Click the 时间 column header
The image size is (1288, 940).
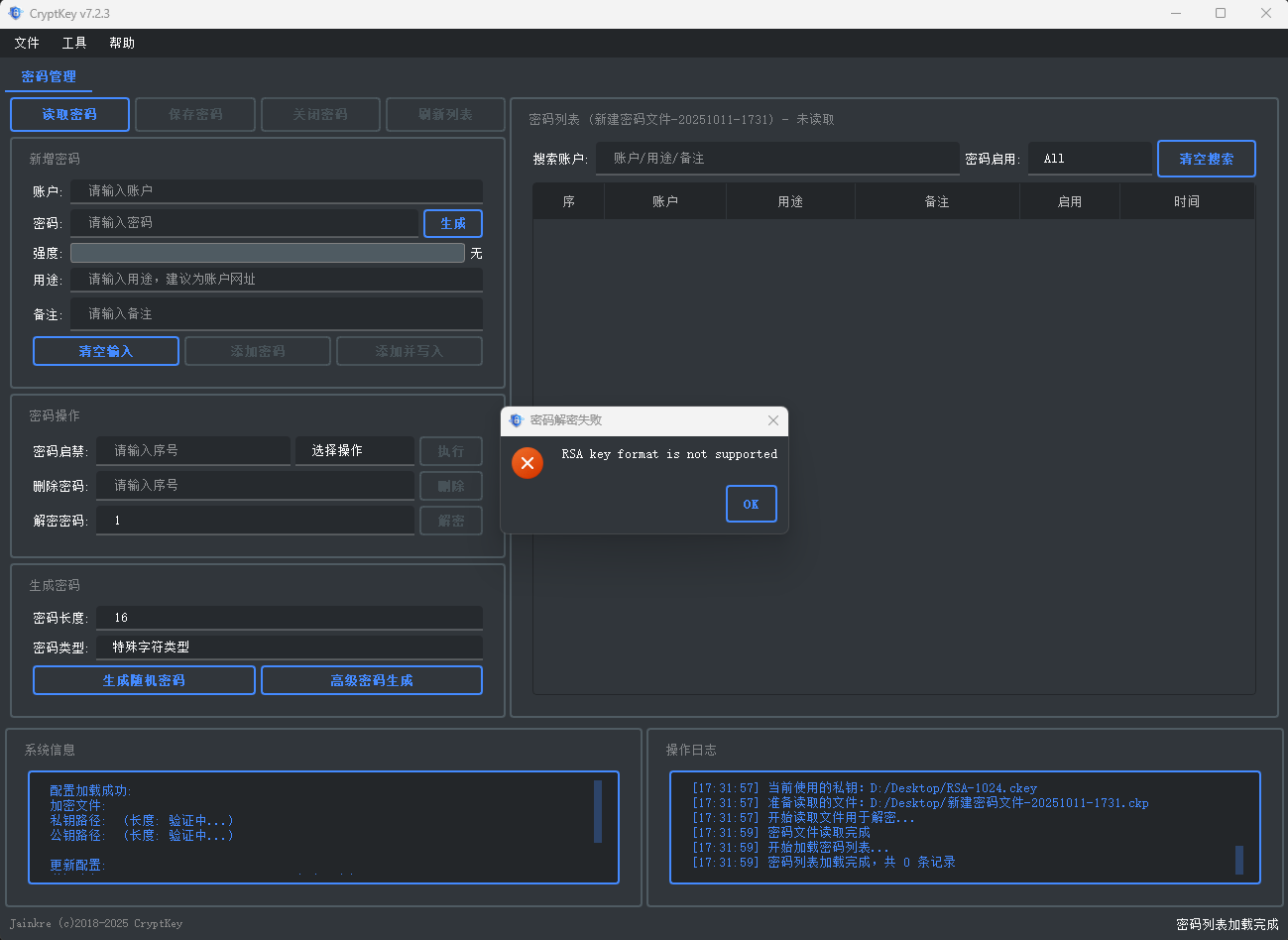[1186, 201]
